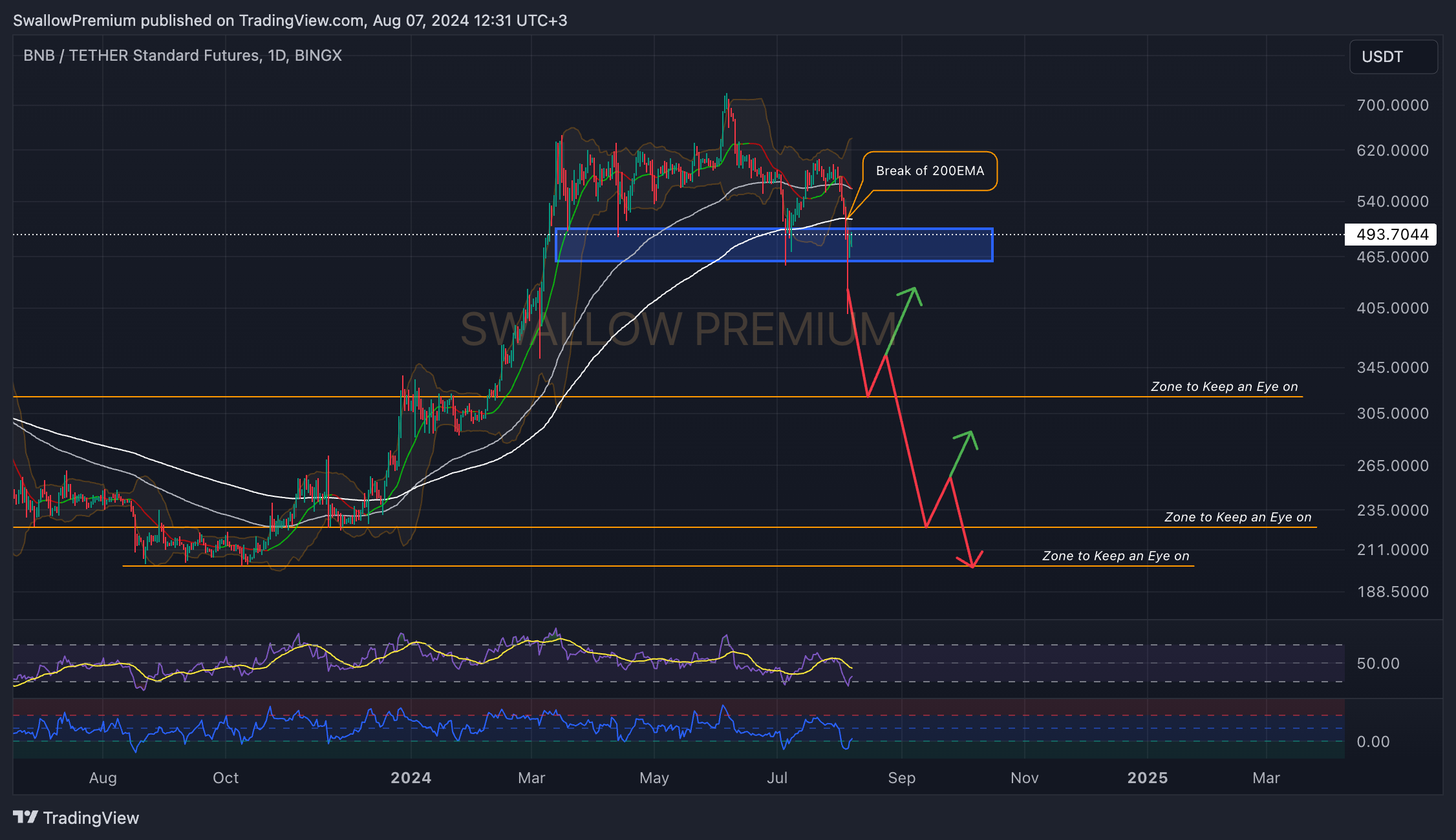Click the 2024 label on time axis

(x=411, y=777)
